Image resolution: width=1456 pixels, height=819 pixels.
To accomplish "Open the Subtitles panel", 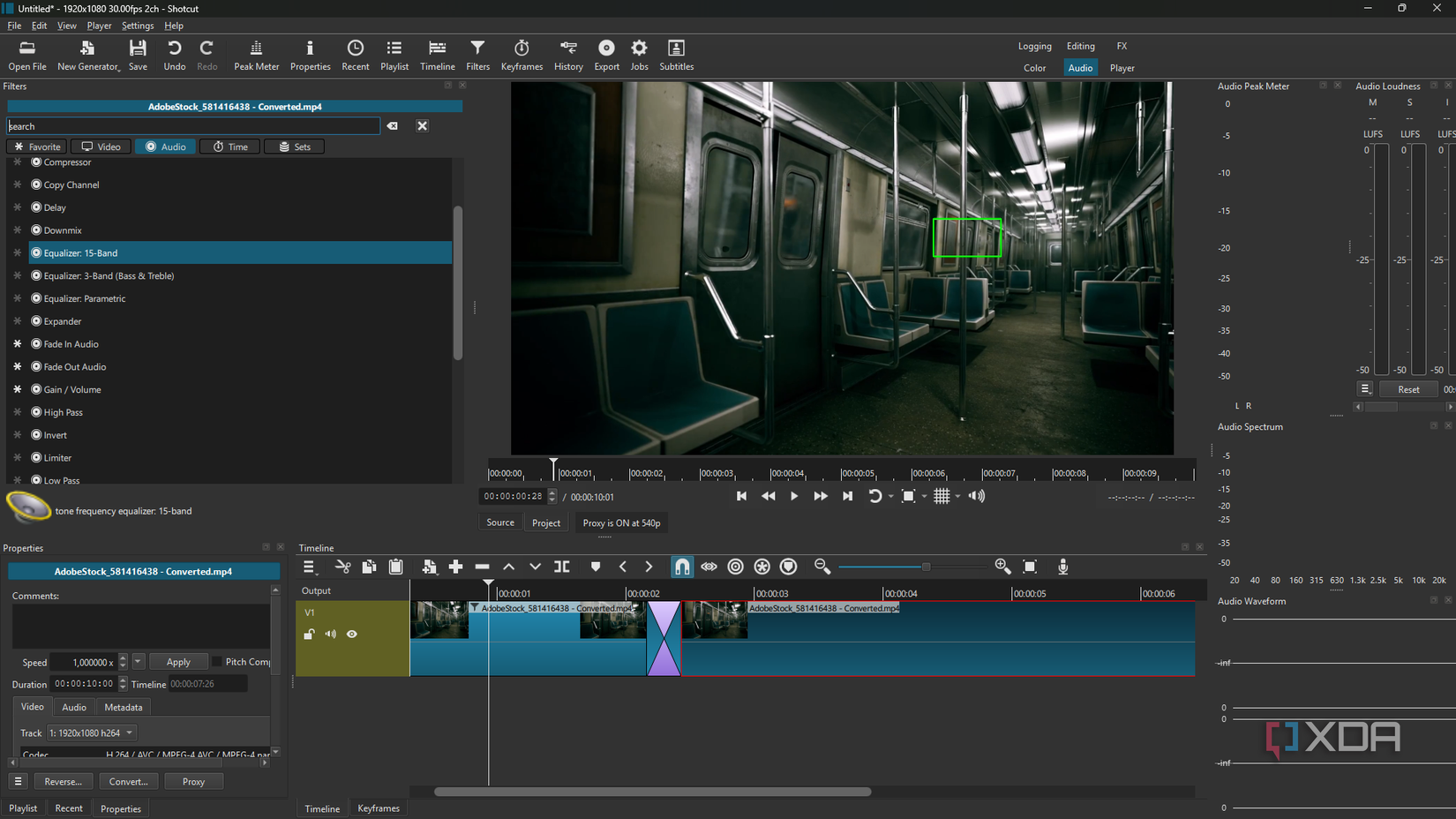I will coord(676,55).
